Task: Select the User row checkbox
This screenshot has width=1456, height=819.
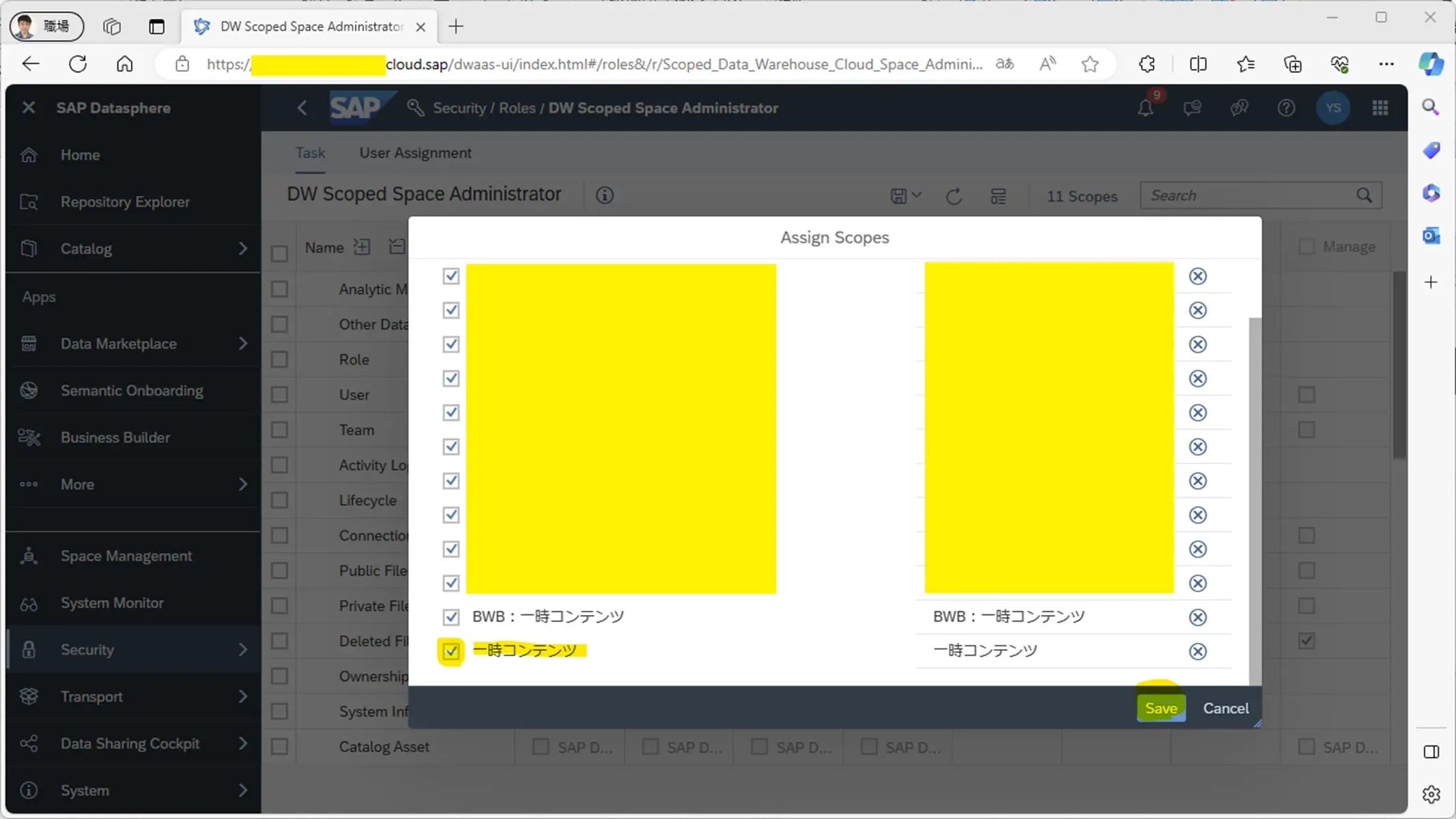Action: 279,394
